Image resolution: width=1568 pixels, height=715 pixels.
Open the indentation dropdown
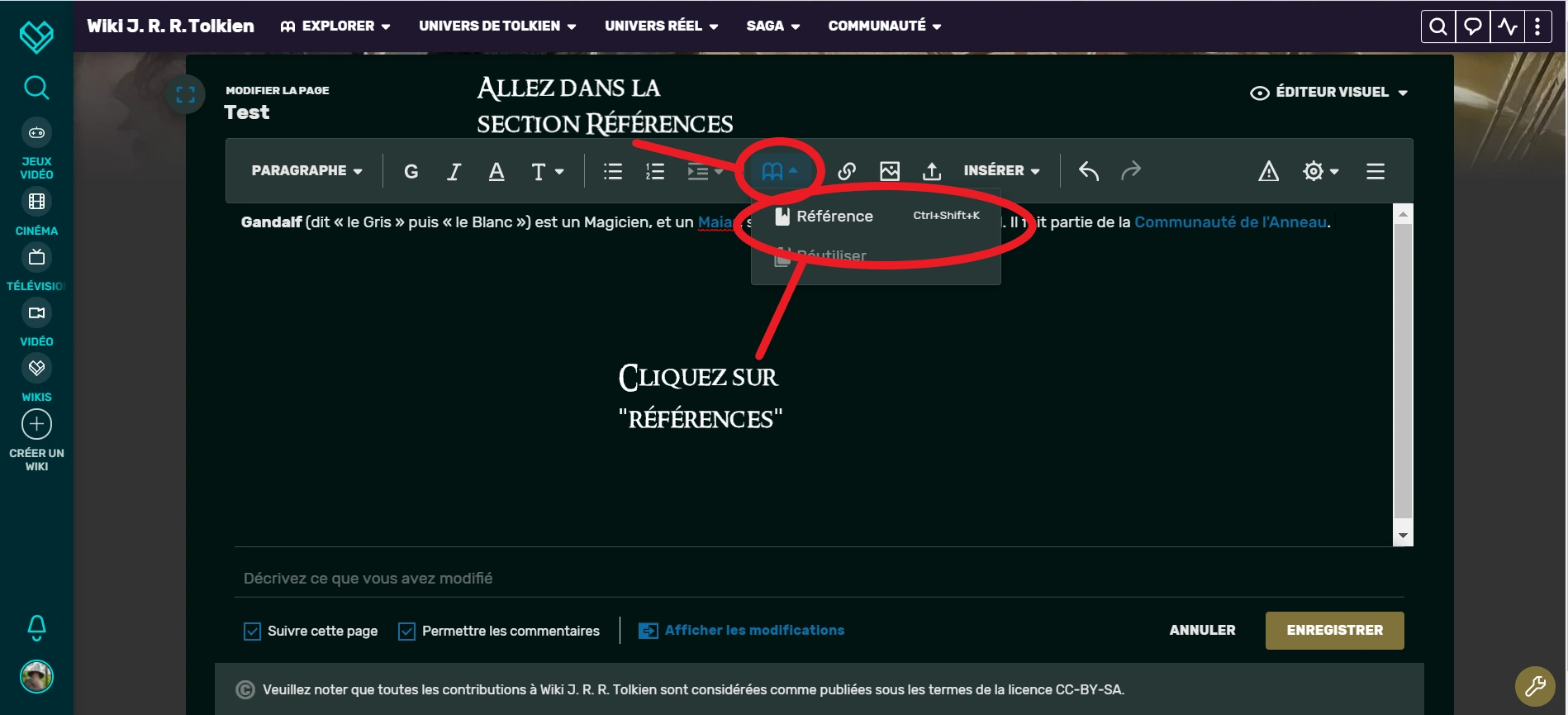pyautogui.click(x=705, y=171)
